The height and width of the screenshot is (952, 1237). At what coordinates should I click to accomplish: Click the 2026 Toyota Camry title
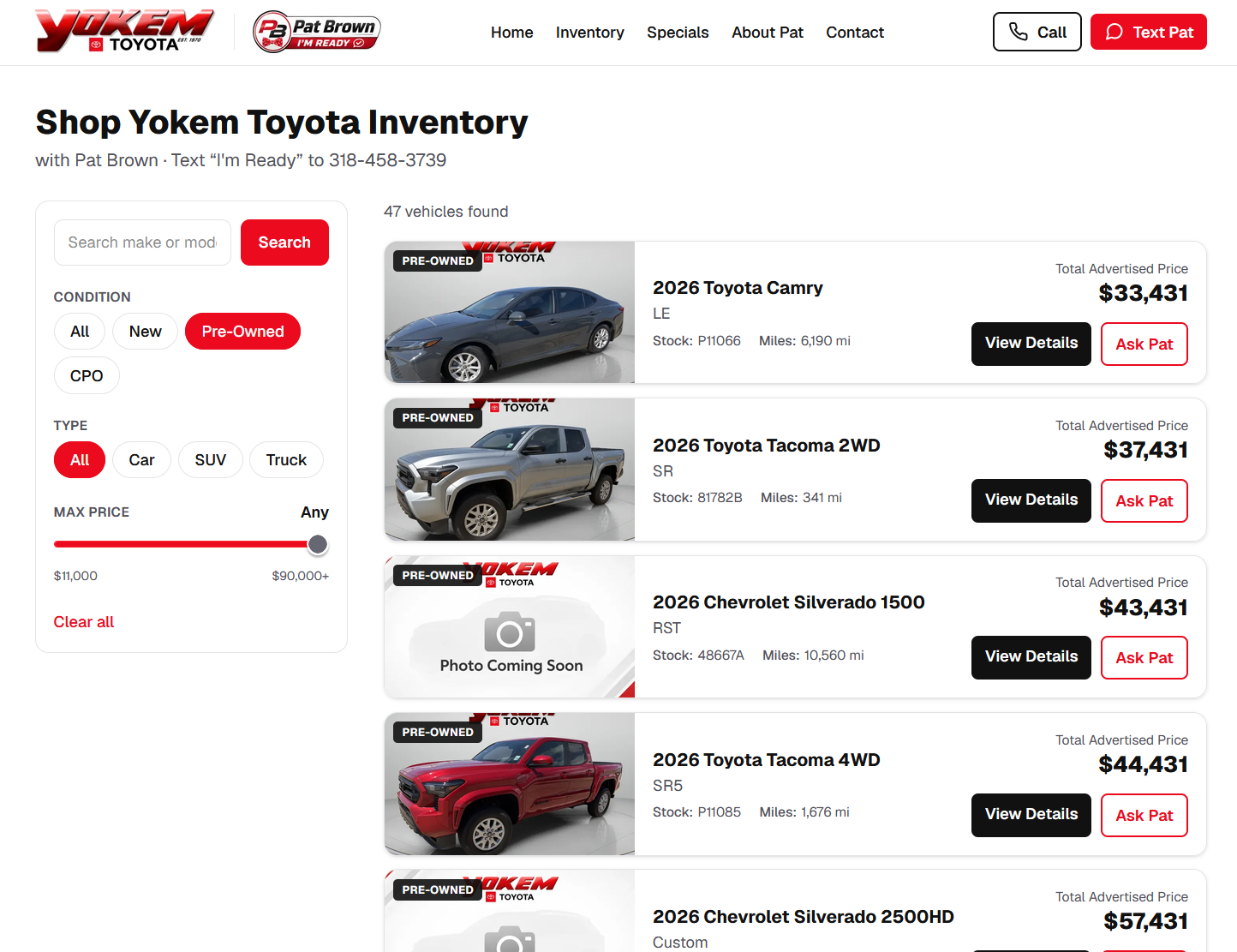(x=738, y=288)
